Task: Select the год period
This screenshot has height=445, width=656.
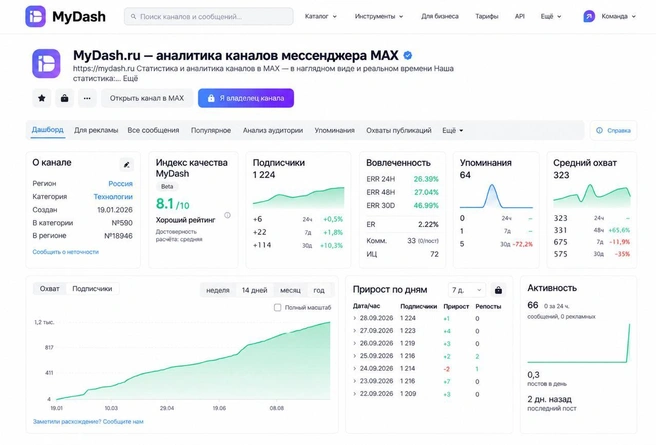Action: pos(319,290)
